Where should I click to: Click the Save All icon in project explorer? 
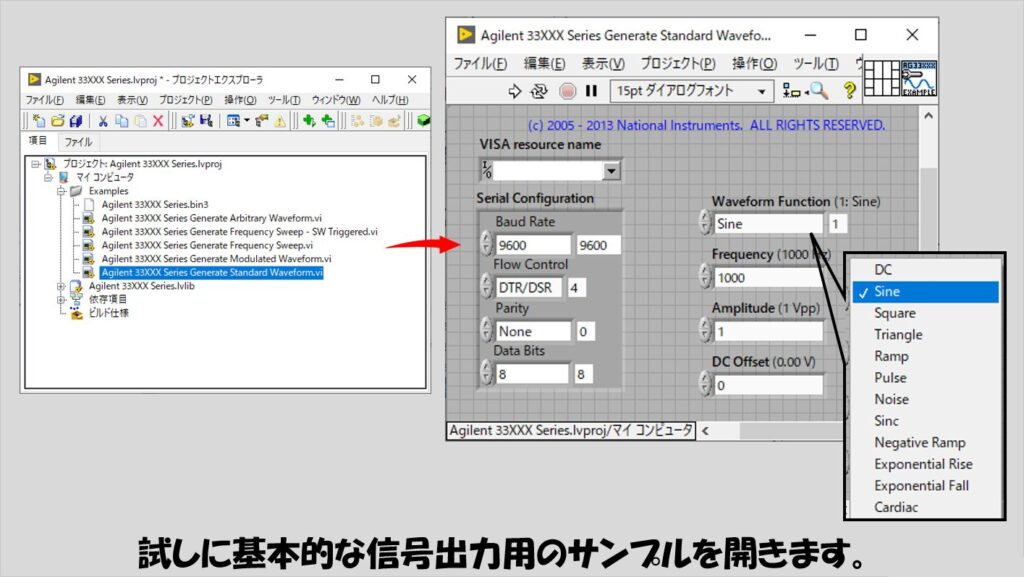pyautogui.click(x=76, y=121)
